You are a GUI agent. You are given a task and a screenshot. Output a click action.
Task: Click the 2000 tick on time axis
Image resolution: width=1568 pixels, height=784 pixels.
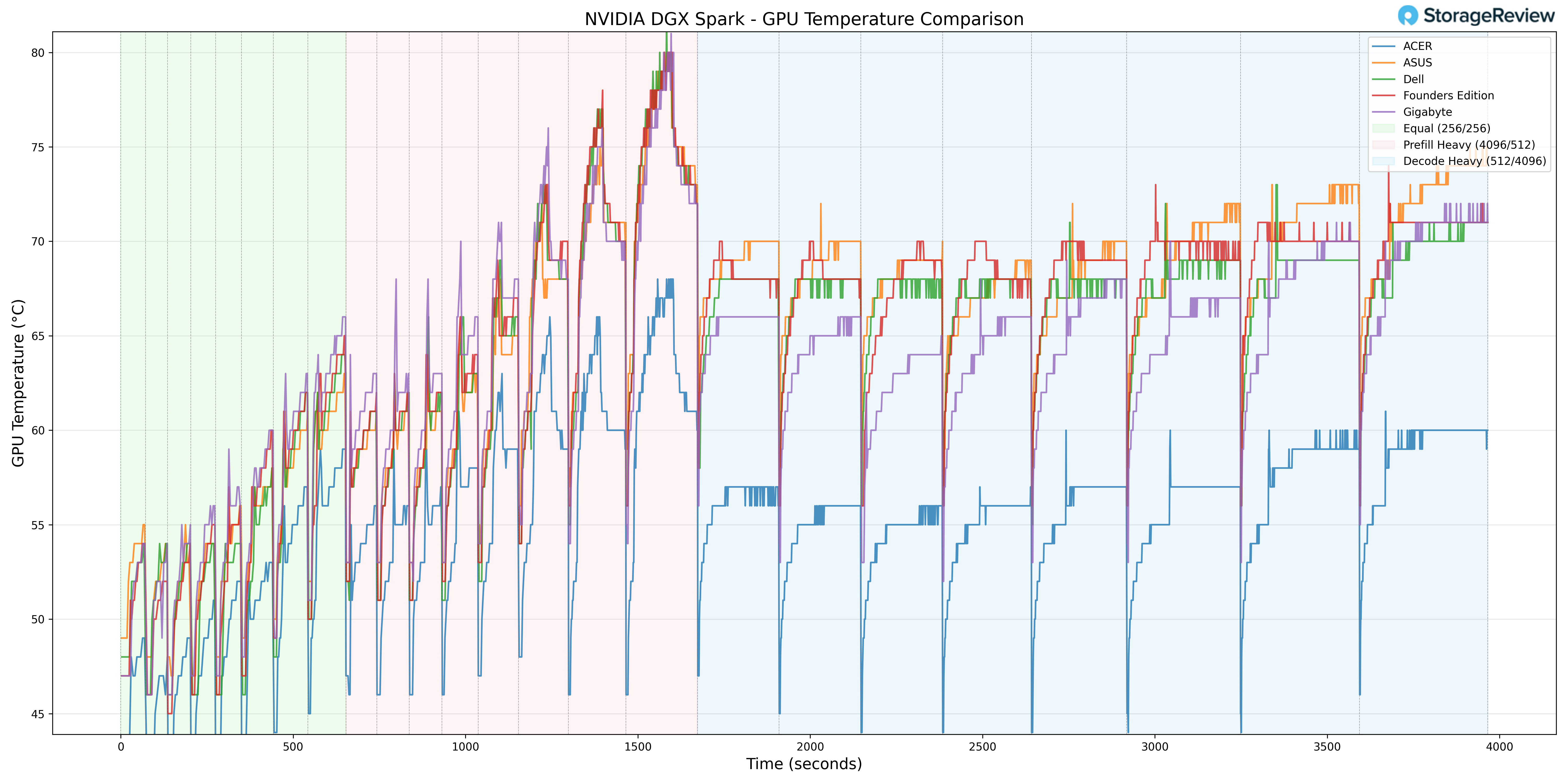point(810,747)
